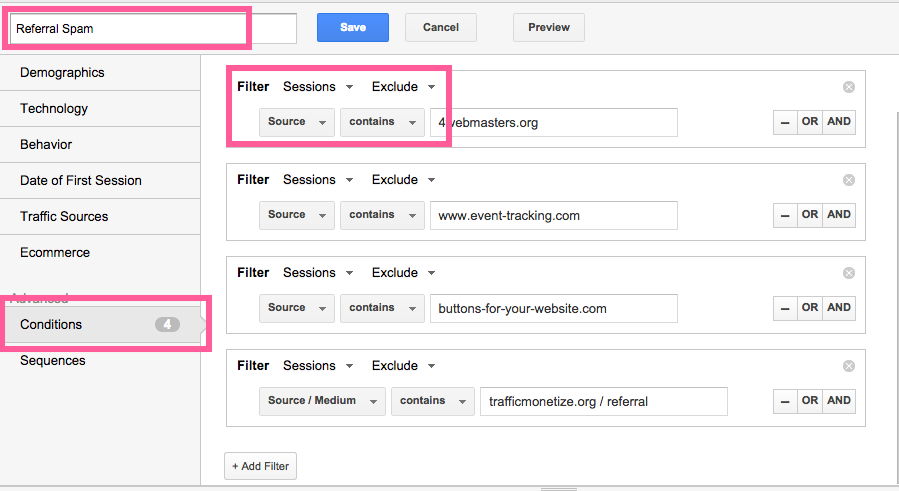Click minus button on 4webmasters.org condition row

pos(785,122)
